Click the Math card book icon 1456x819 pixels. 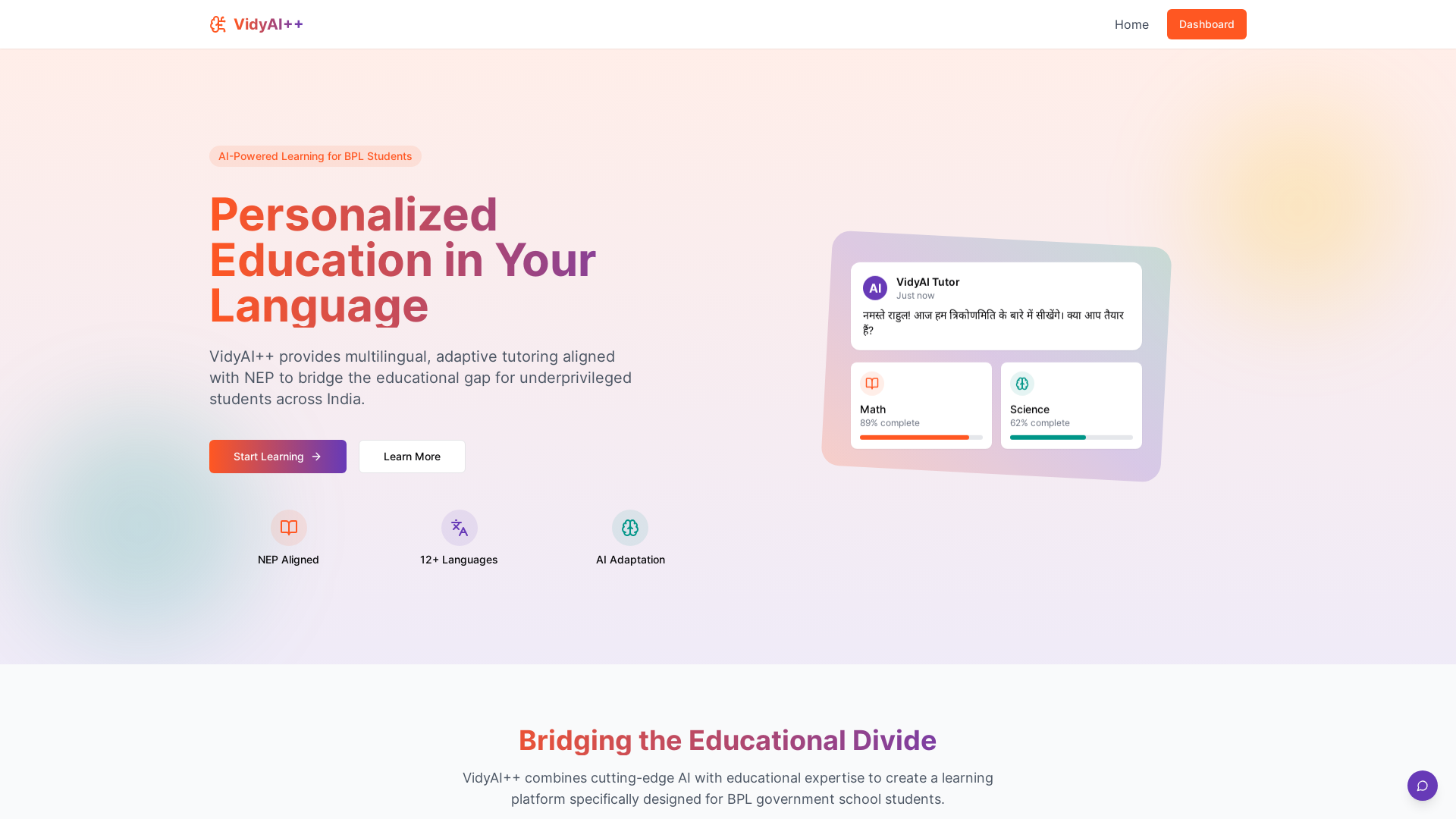click(x=872, y=384)
